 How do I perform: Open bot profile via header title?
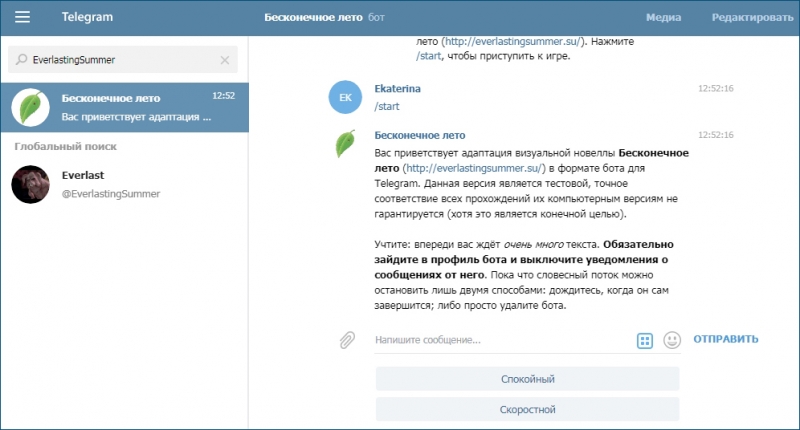click(x=324, y=17)
